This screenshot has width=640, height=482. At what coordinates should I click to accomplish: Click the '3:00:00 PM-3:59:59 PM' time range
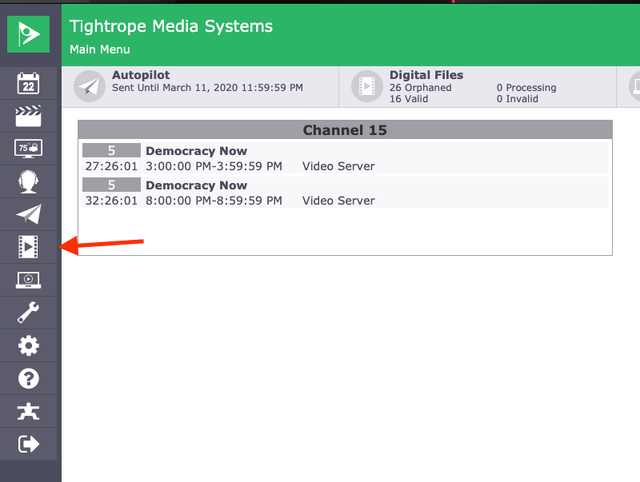click(214, 167)
